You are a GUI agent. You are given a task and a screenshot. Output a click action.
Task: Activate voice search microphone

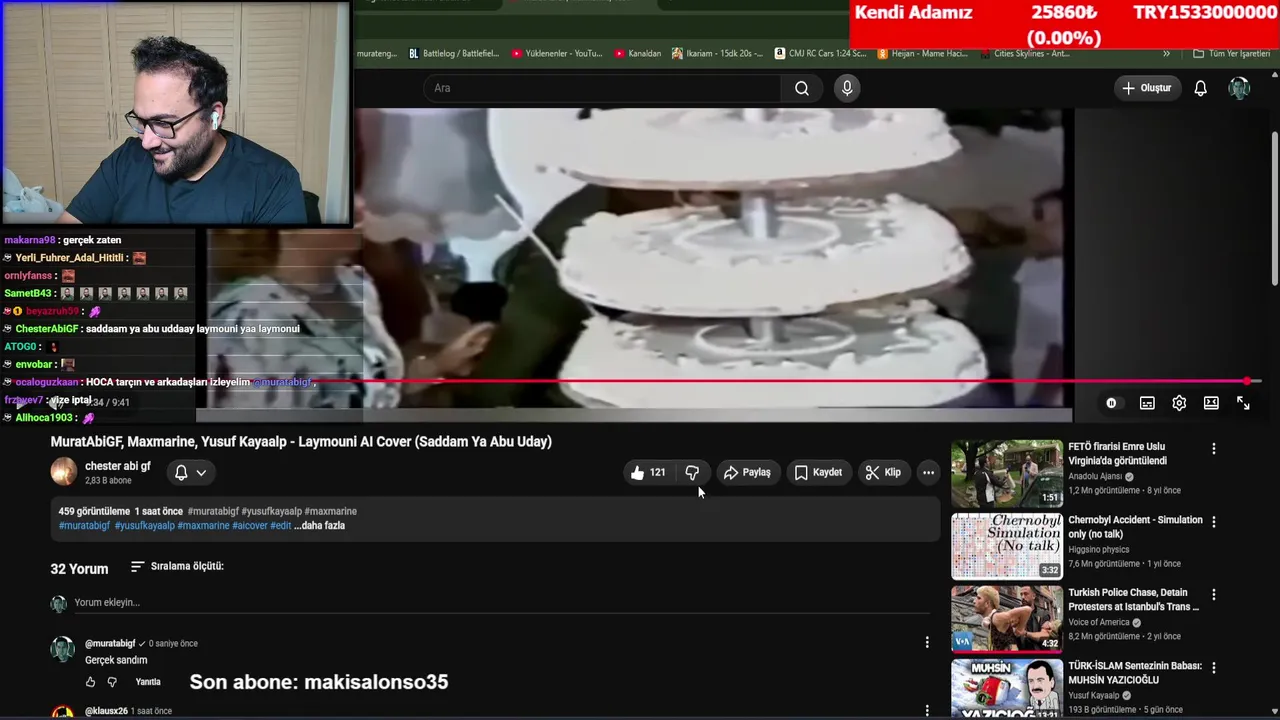pos(847,88)
